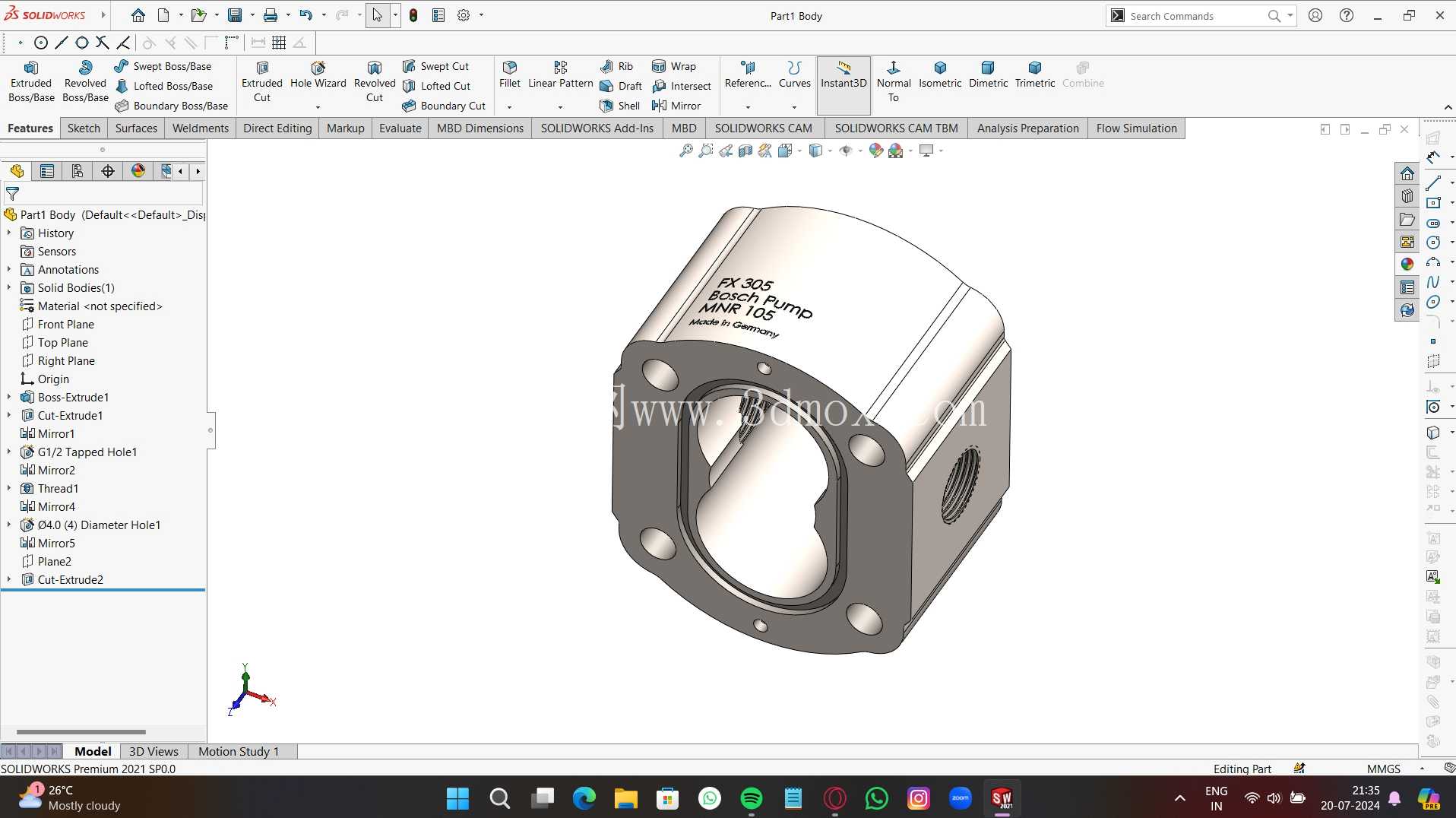
Task: Switch to the Surfaces tab
Action: coord(136,128)
